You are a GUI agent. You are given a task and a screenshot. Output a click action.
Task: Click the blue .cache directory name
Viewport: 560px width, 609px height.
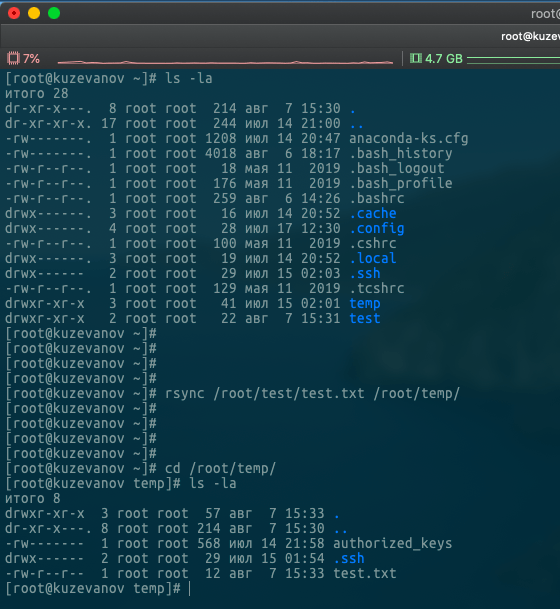coord(373,213)
